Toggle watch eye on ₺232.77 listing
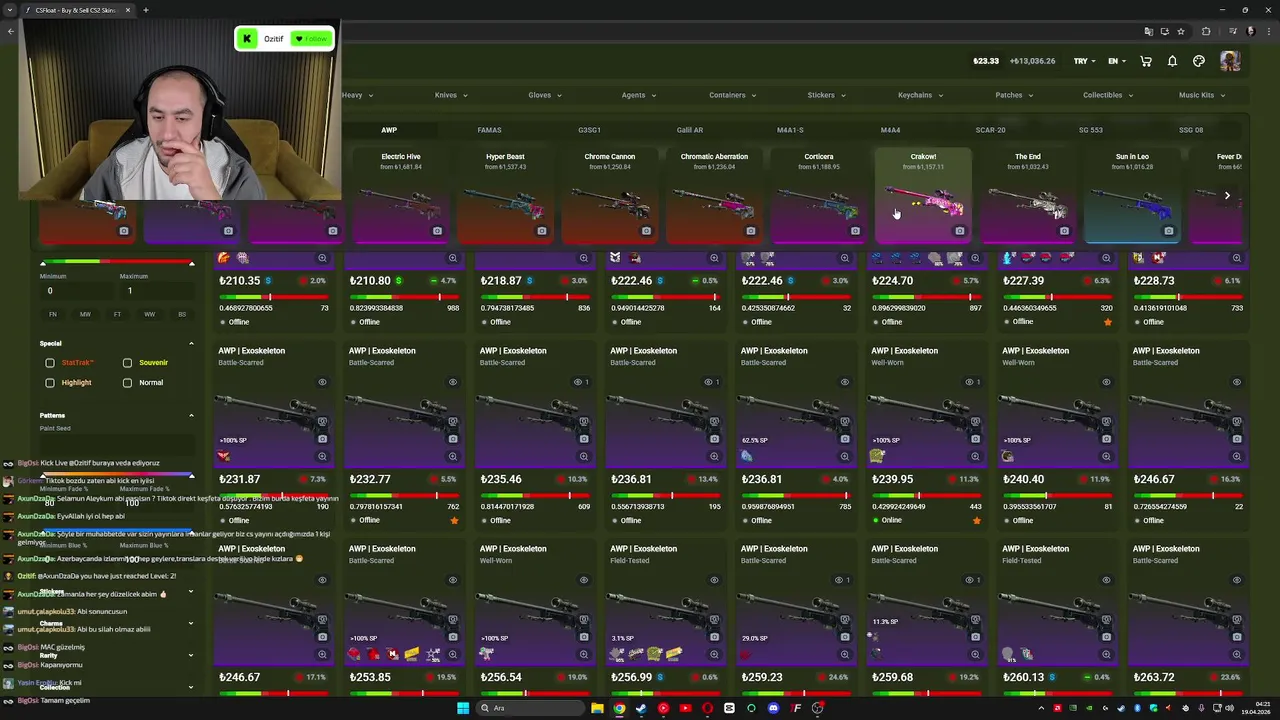The image size is (1280, 720). 453,382
